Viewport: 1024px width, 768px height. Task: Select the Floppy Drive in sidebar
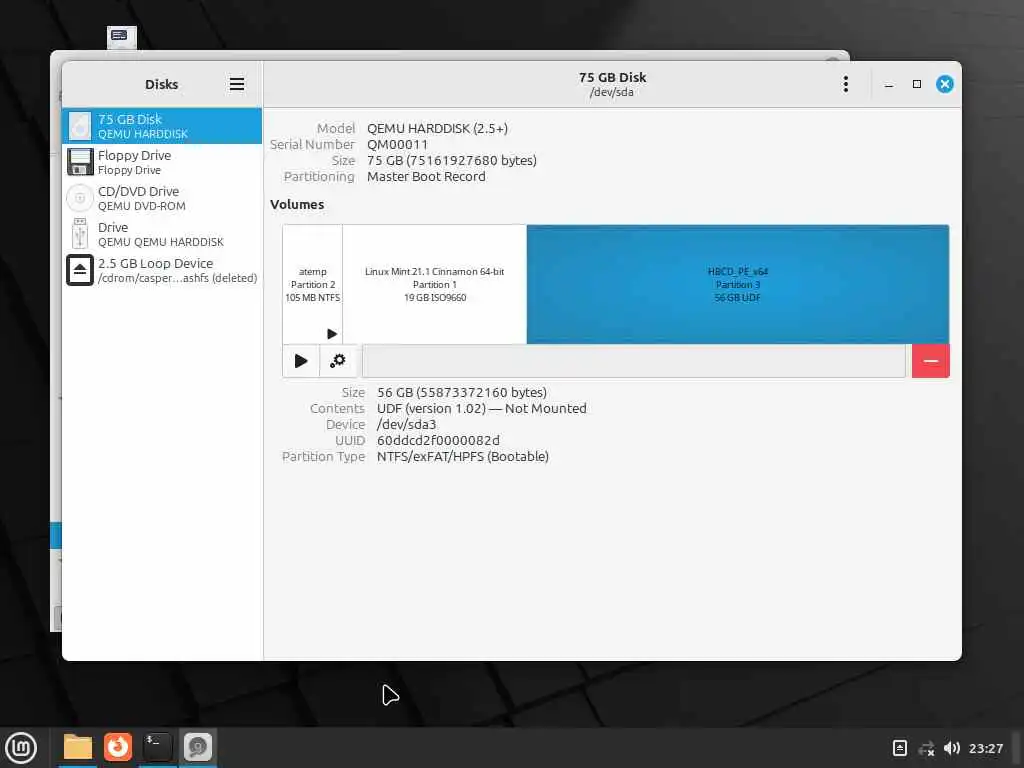tap(162, 162)
